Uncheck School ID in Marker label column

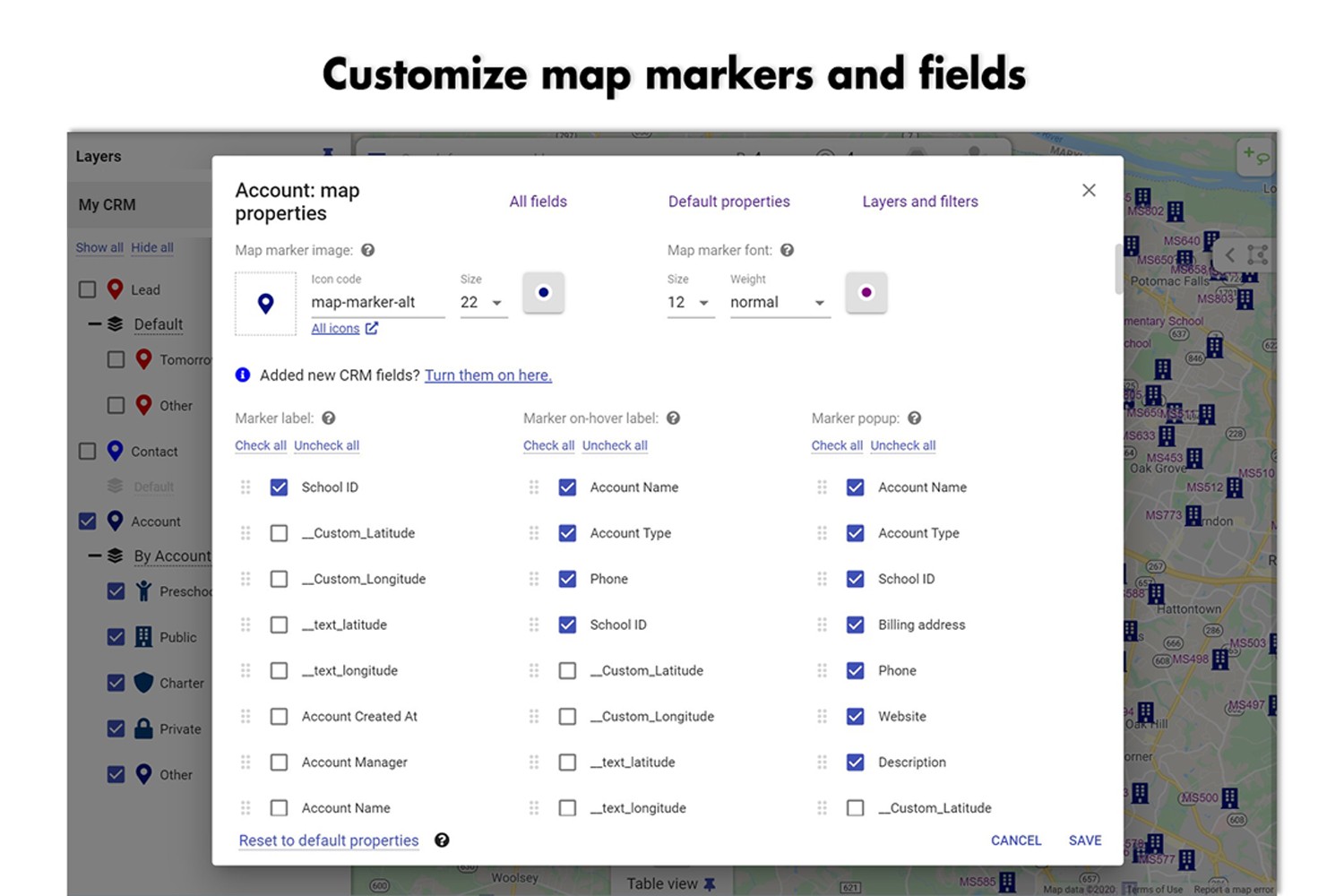pyautogui.click(x=279, y=487)
